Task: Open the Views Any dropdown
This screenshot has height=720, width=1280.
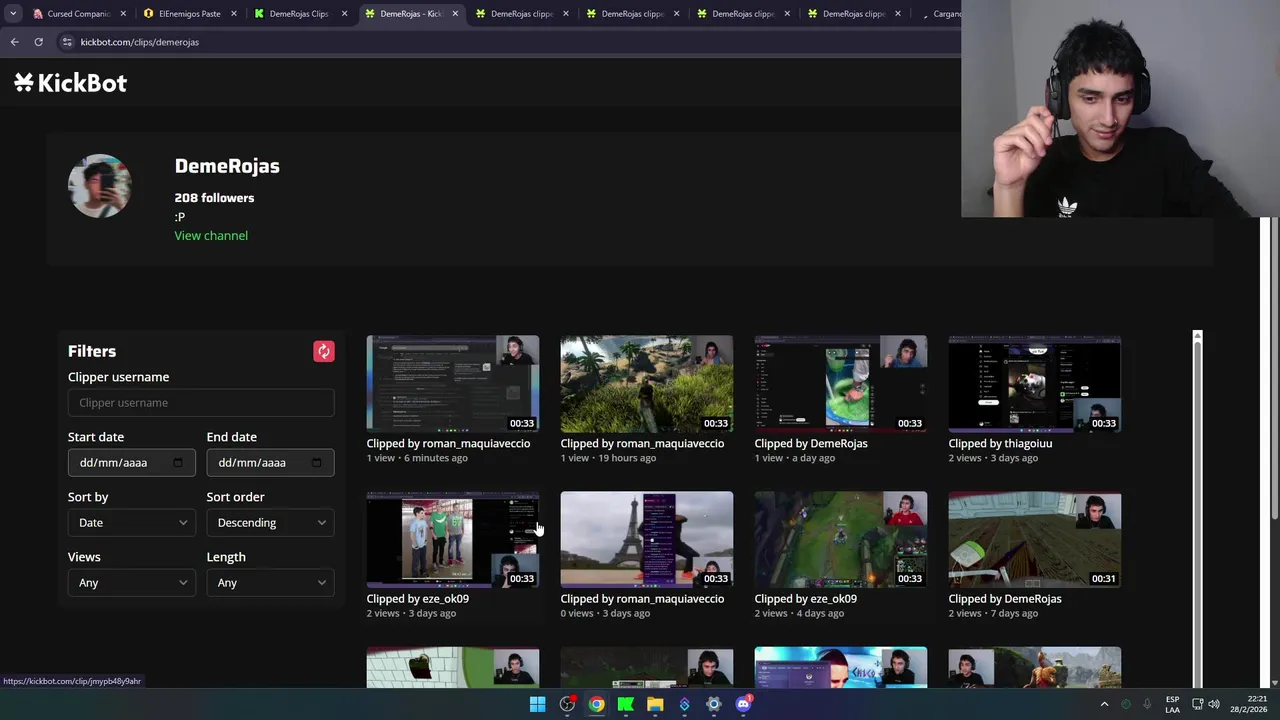Action: (x=131, y=583)
